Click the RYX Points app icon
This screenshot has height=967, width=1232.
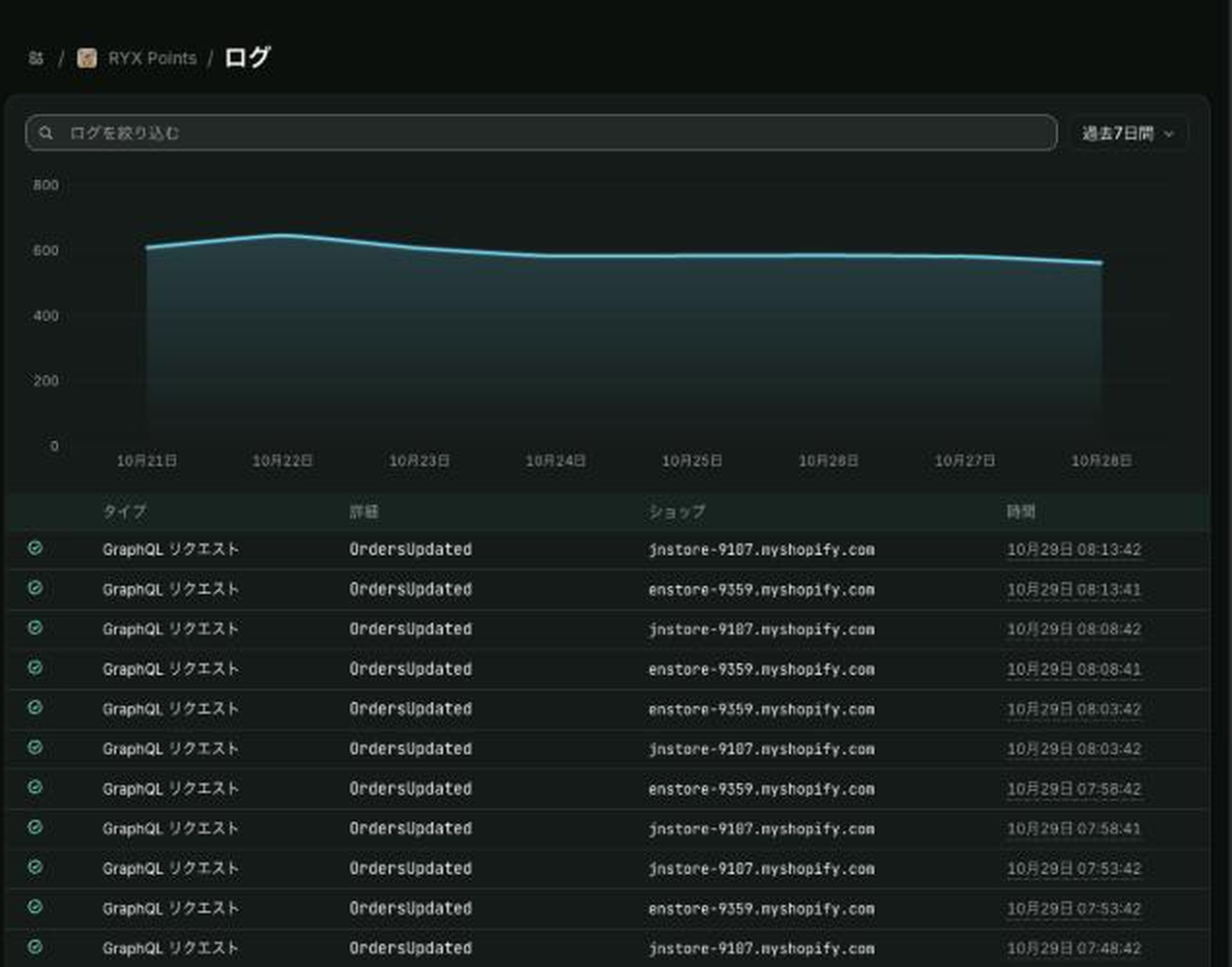tap(87, 58)
